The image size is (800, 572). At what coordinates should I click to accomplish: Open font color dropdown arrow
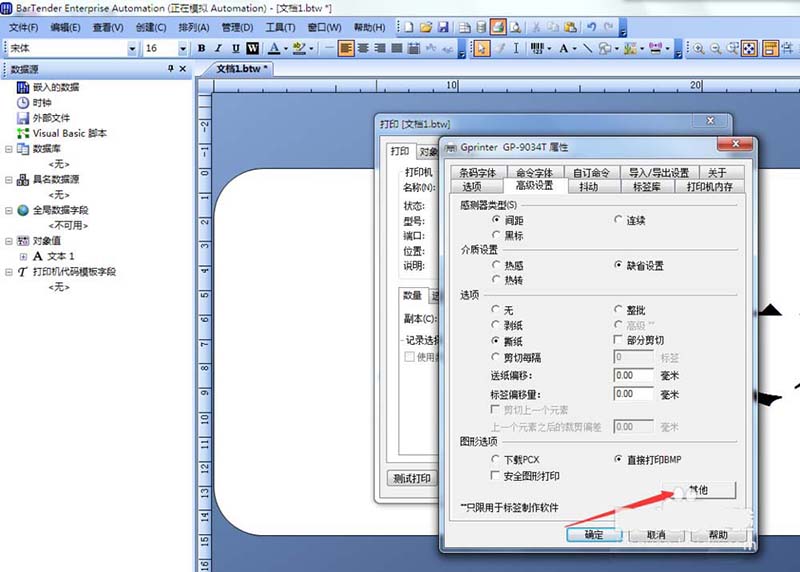286,48
